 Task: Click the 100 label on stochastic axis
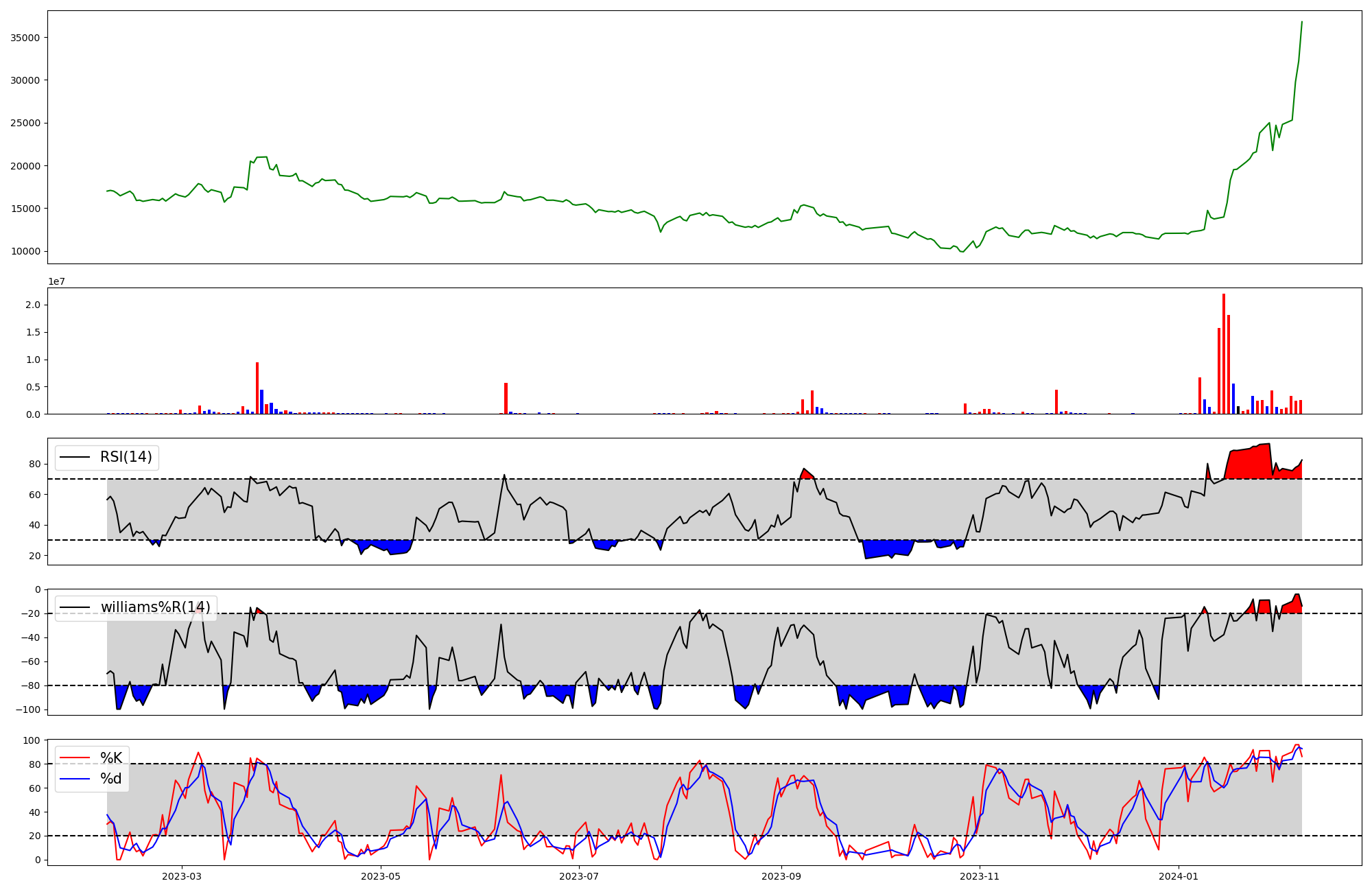33,740
